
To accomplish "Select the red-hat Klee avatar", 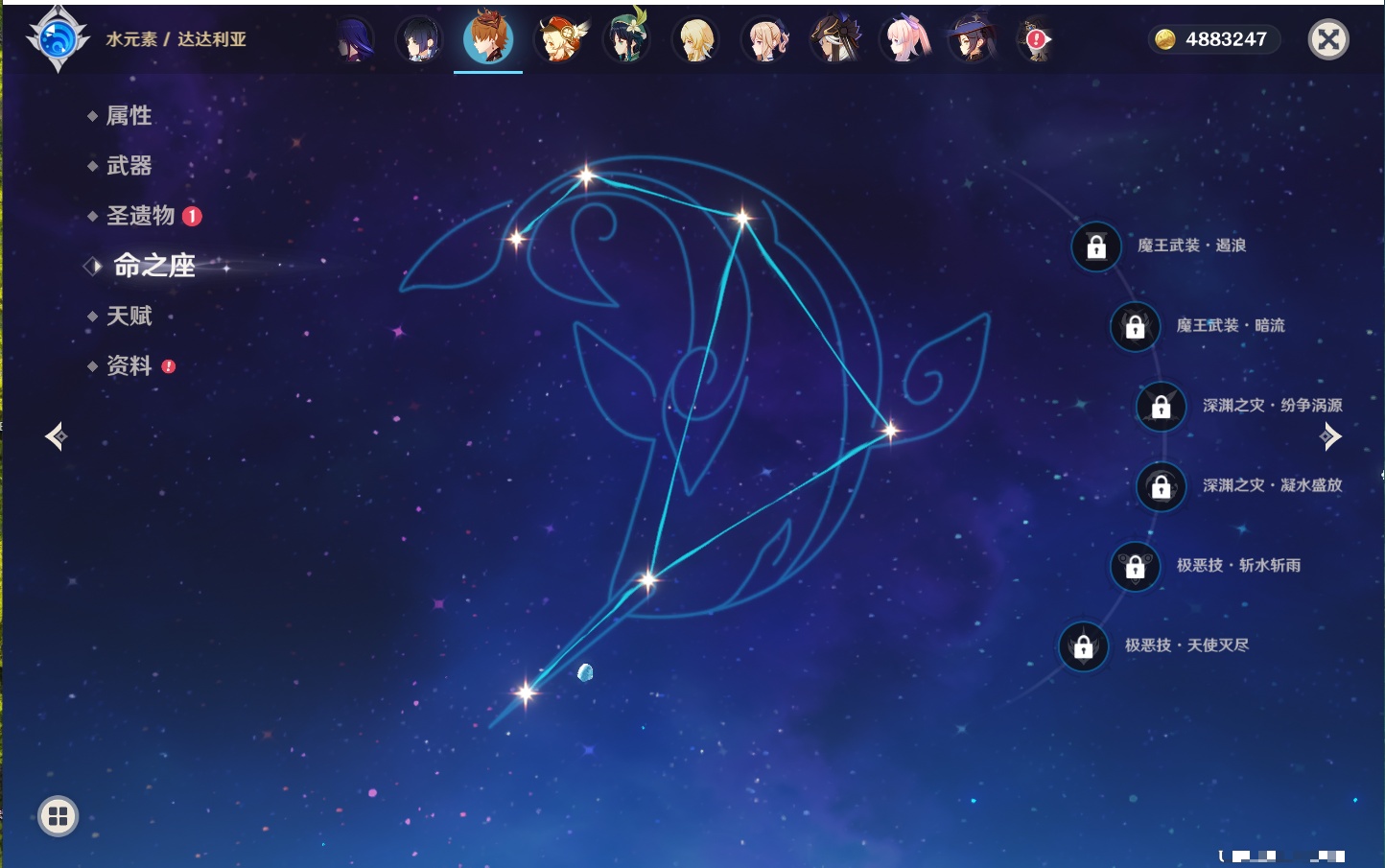I will point(560,40).
